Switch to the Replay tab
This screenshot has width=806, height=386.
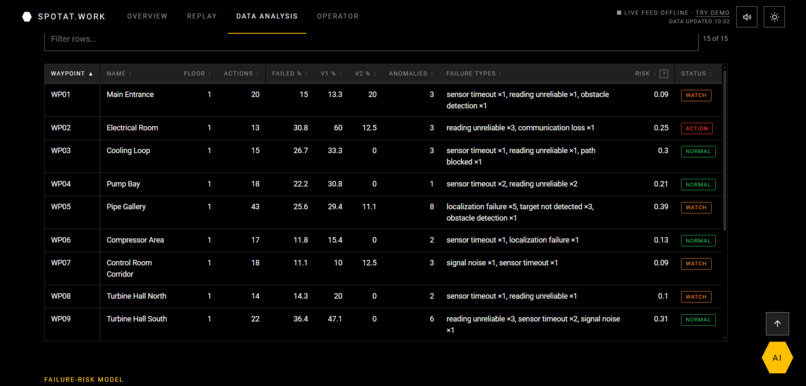[202, 16]
